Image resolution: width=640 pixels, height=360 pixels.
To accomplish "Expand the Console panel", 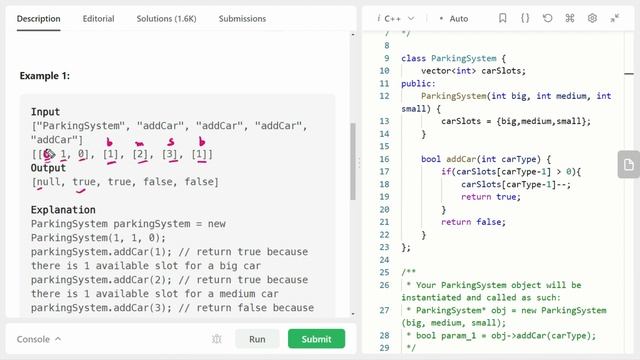I will [39, 339].
